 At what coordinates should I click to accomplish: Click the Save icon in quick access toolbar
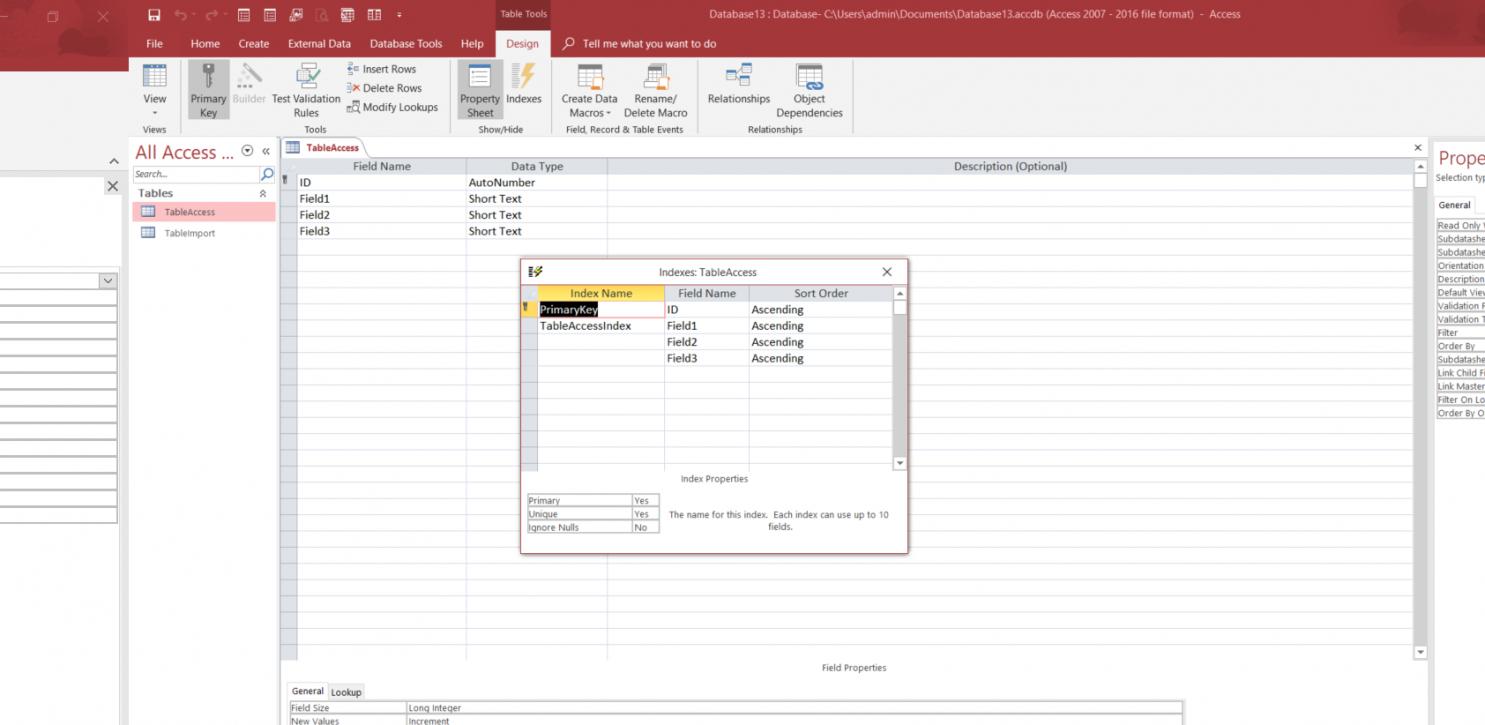tap(154, 15)
